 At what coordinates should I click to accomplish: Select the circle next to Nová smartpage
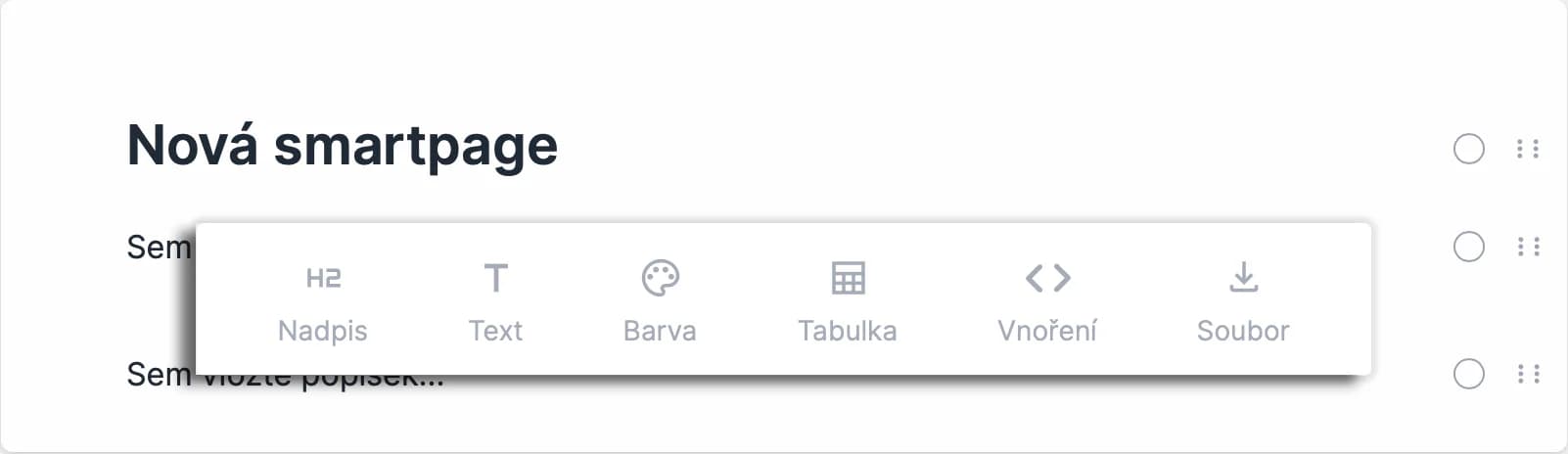coord(1468,149)
